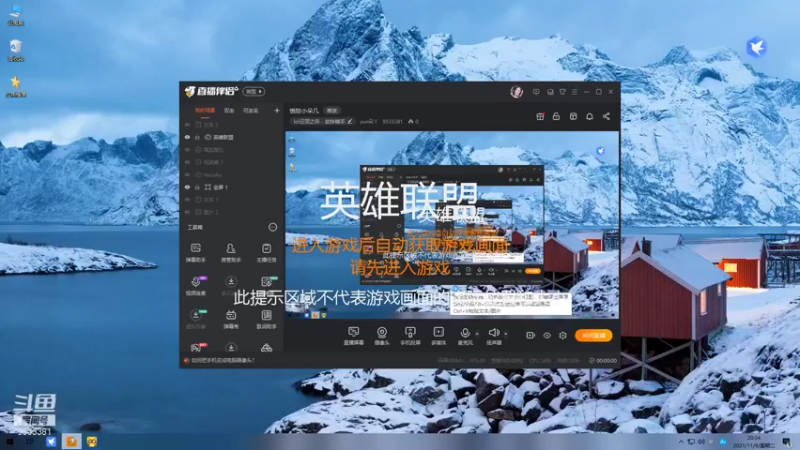The height and width of the screenshot is (450, 800).
Task: Click the 扬声器 speaker icon
Action: pos(493,333)
